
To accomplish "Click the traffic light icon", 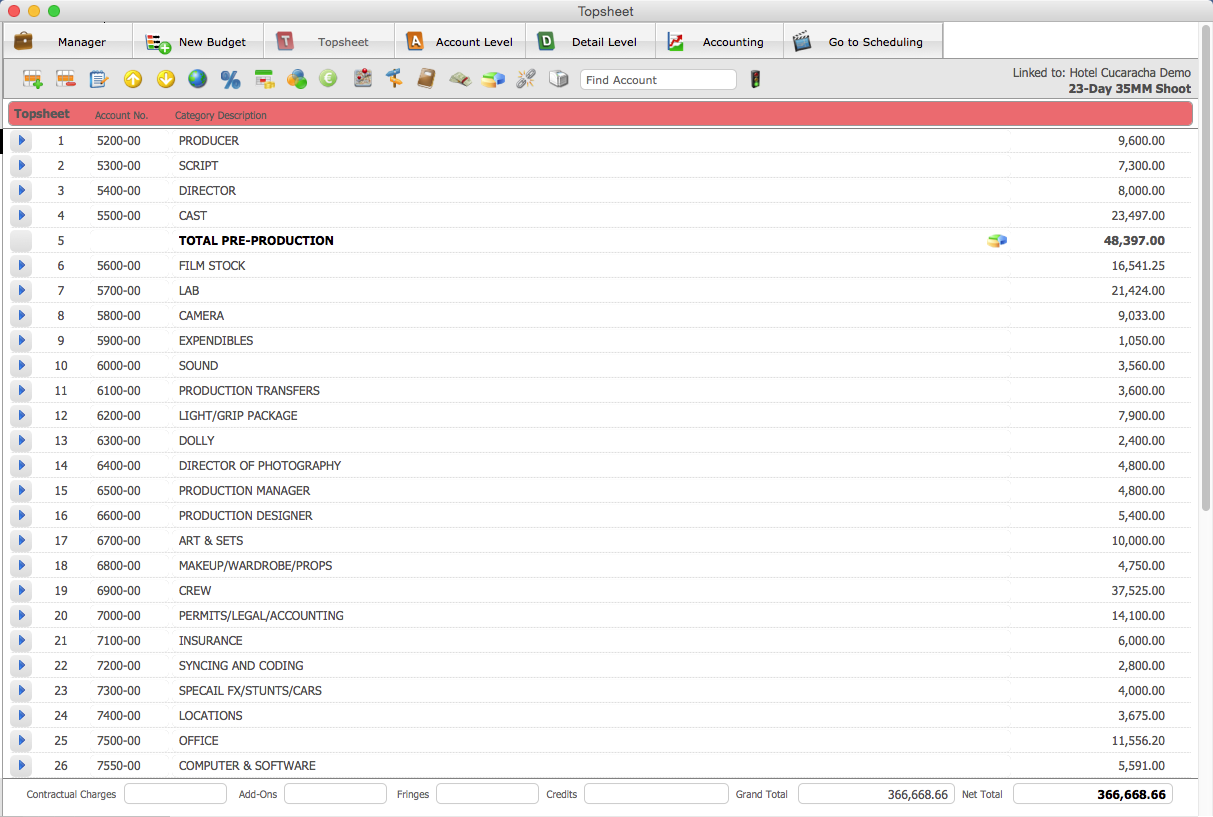I will pos(755,79).
